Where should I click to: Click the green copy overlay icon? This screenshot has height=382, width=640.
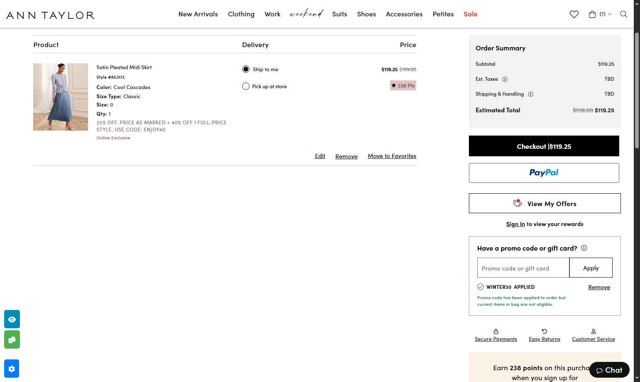click(12, 340)
